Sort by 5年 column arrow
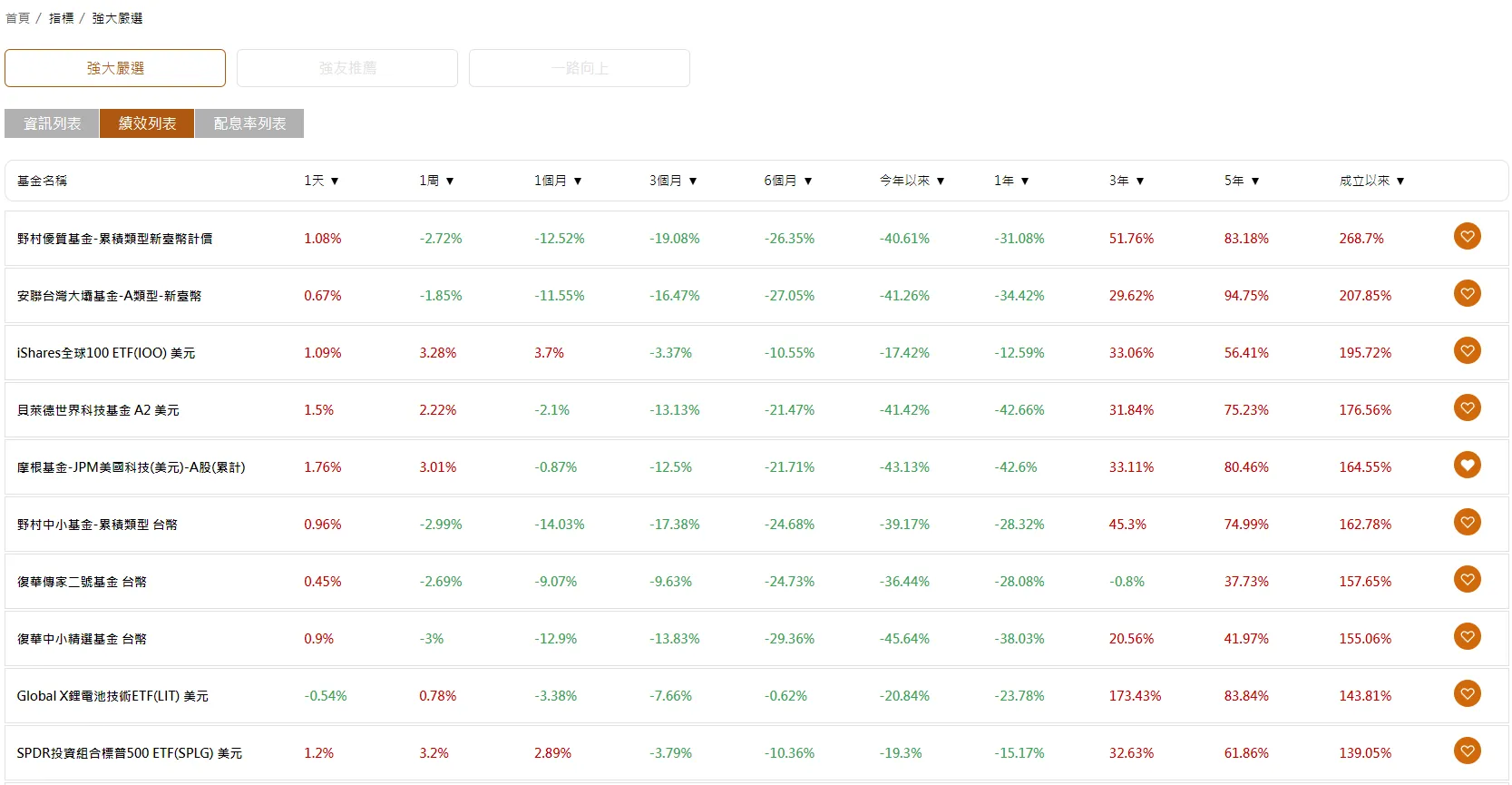 point(1255,182)
